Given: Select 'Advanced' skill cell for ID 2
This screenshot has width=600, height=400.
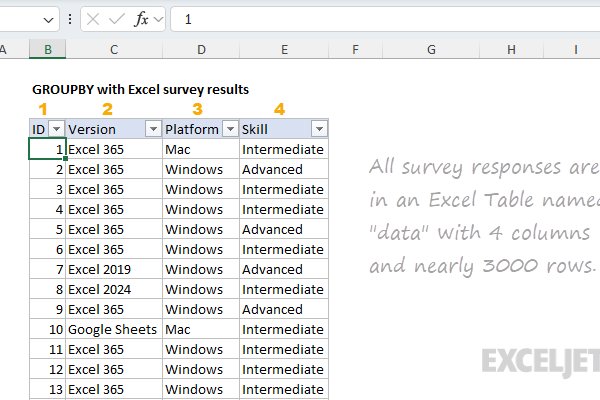Looking at the screenshot, I should pyautogui.click(x=284, y=169).
